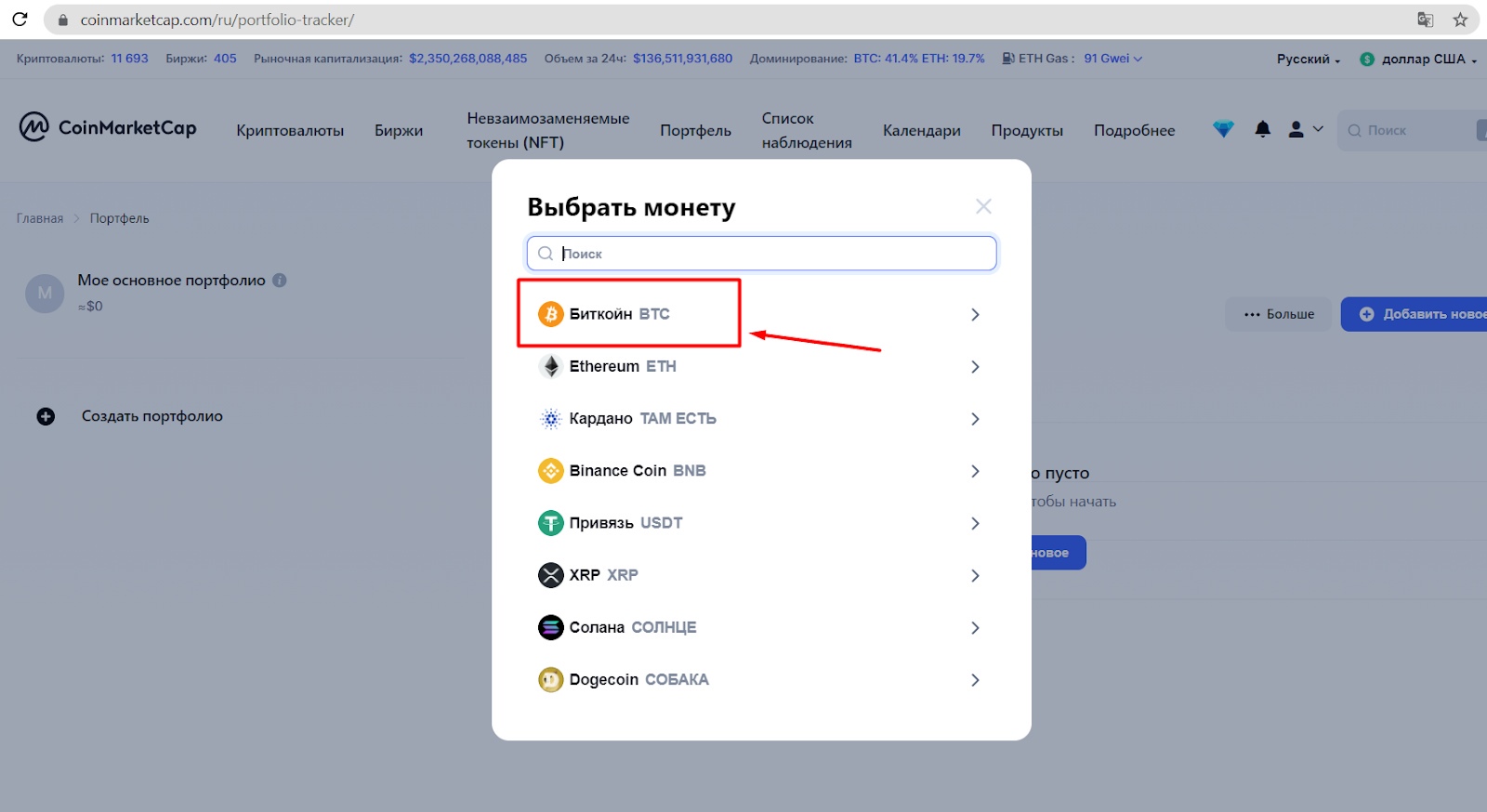Focus the coin search field in dialog
The width and height of the screenshot is (1487, 812).
point(761,254)
